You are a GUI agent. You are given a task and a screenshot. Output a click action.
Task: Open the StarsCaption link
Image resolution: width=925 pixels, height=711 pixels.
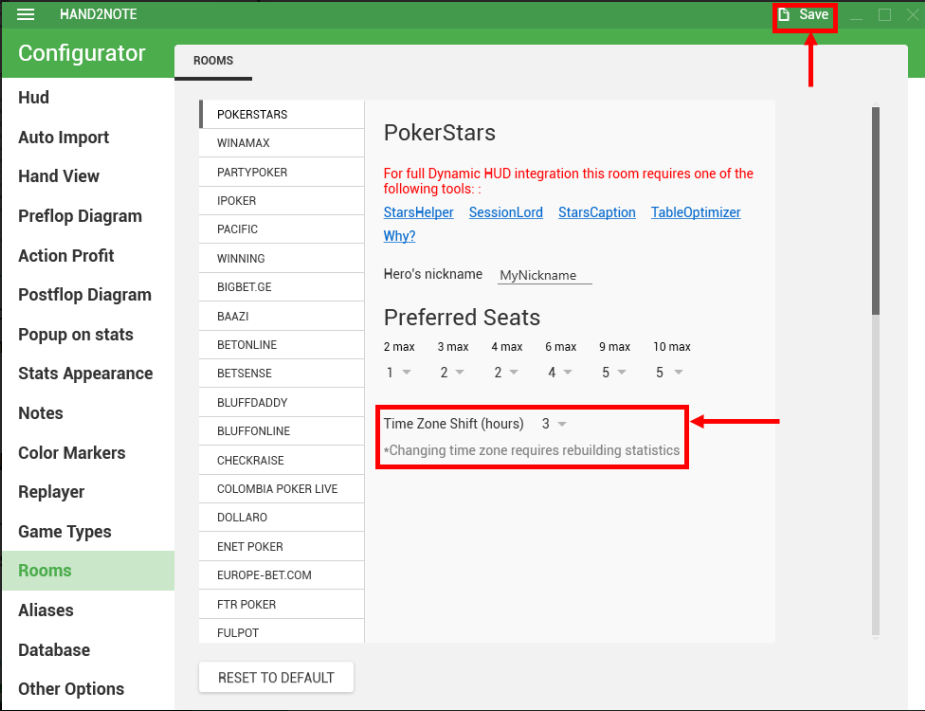tap(596, 212)
